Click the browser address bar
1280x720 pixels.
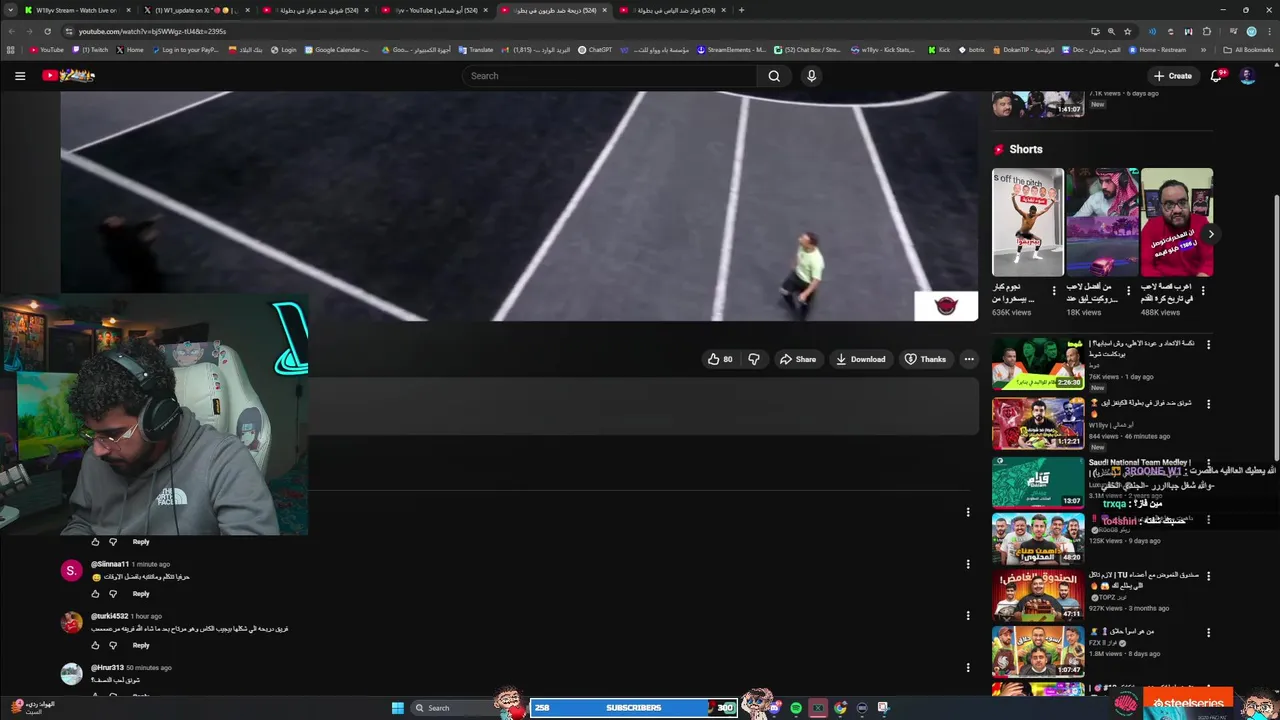pyautogui.click(x=580, y=31)
